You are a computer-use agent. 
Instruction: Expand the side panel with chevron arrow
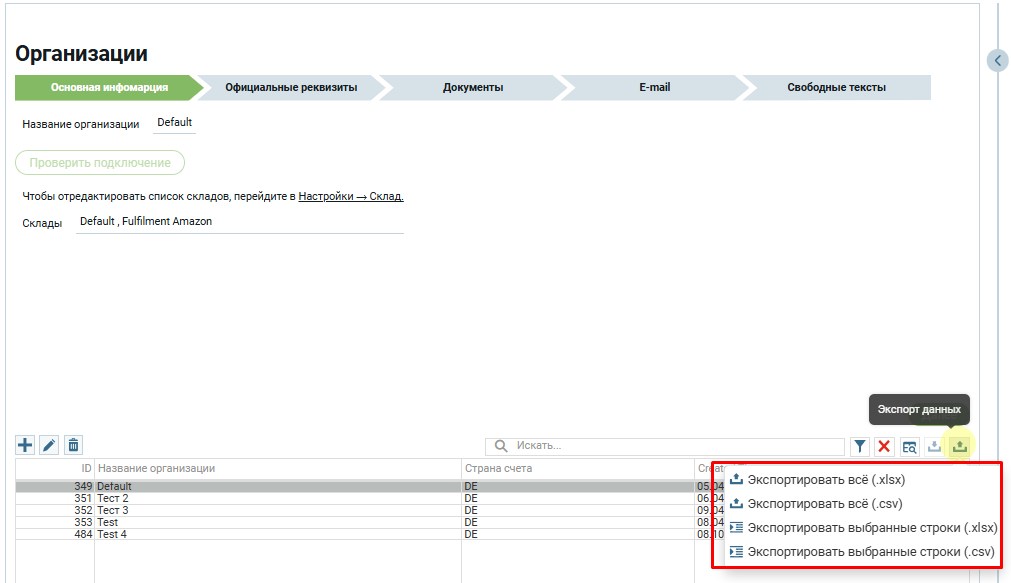997,60
